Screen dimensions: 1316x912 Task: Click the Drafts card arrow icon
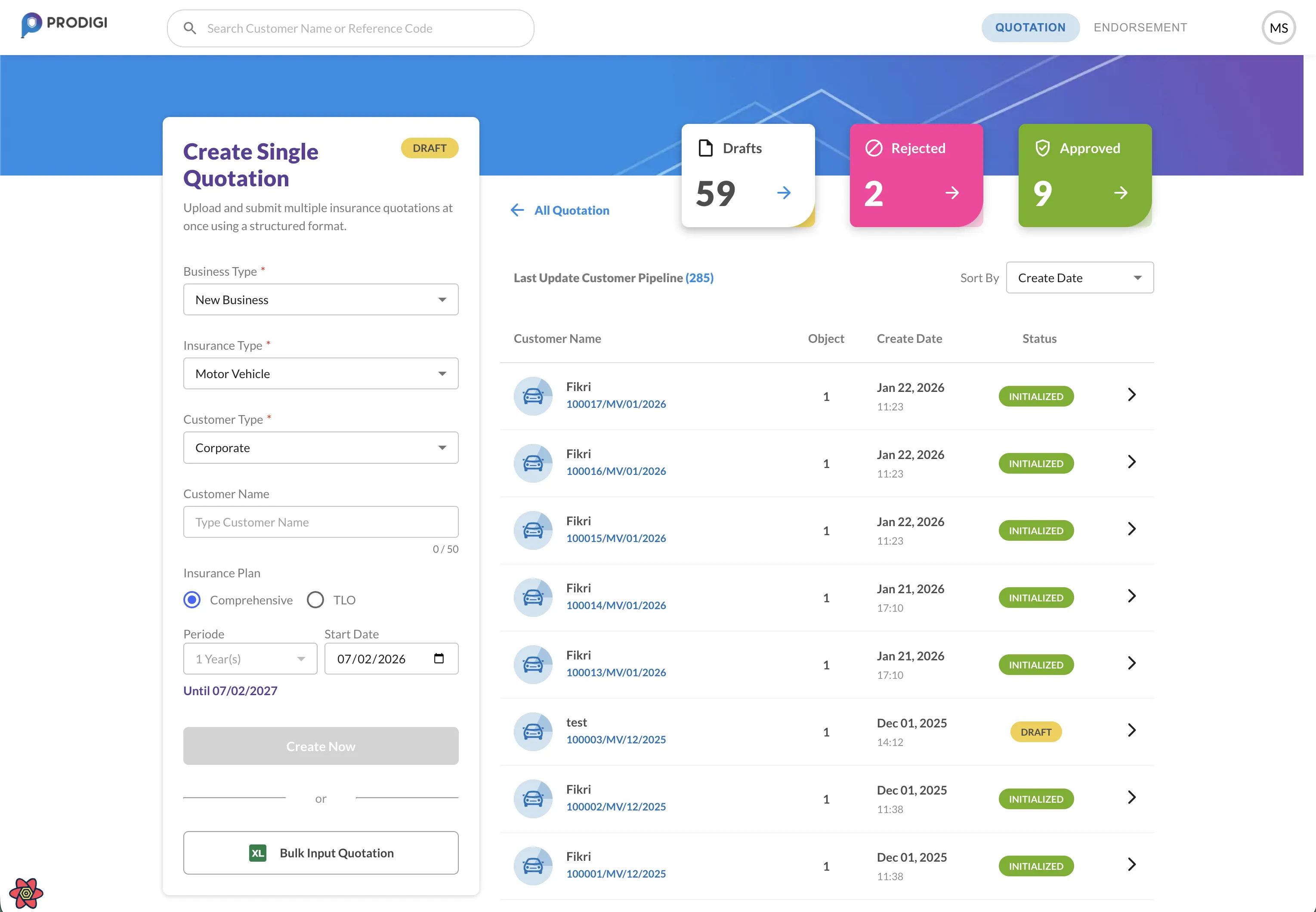tap(784, 193)
